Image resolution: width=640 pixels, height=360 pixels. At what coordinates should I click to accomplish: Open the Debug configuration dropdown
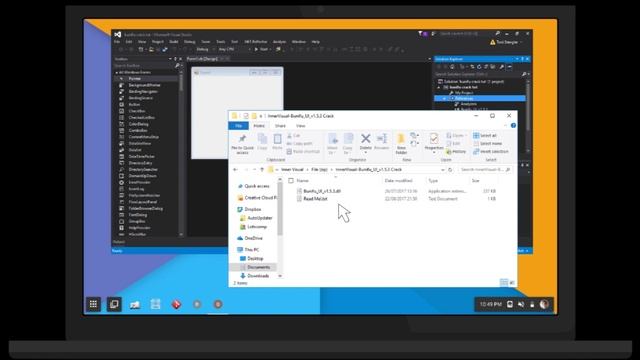(x=205, y=49)
